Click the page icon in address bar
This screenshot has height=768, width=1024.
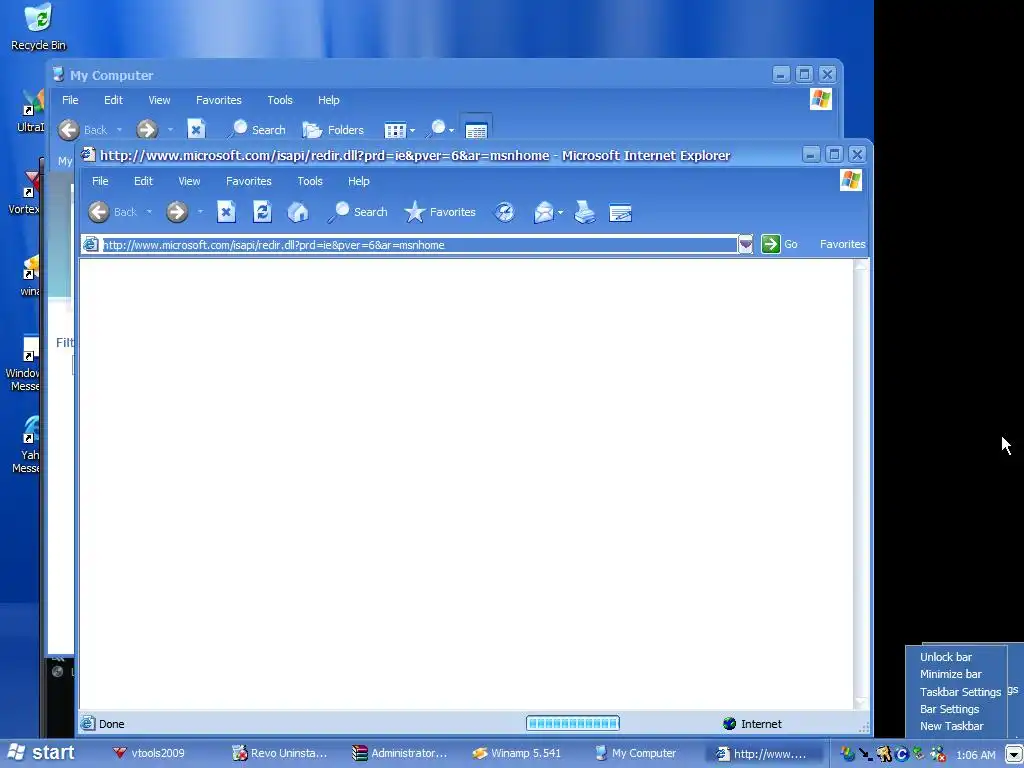(91, 245)
